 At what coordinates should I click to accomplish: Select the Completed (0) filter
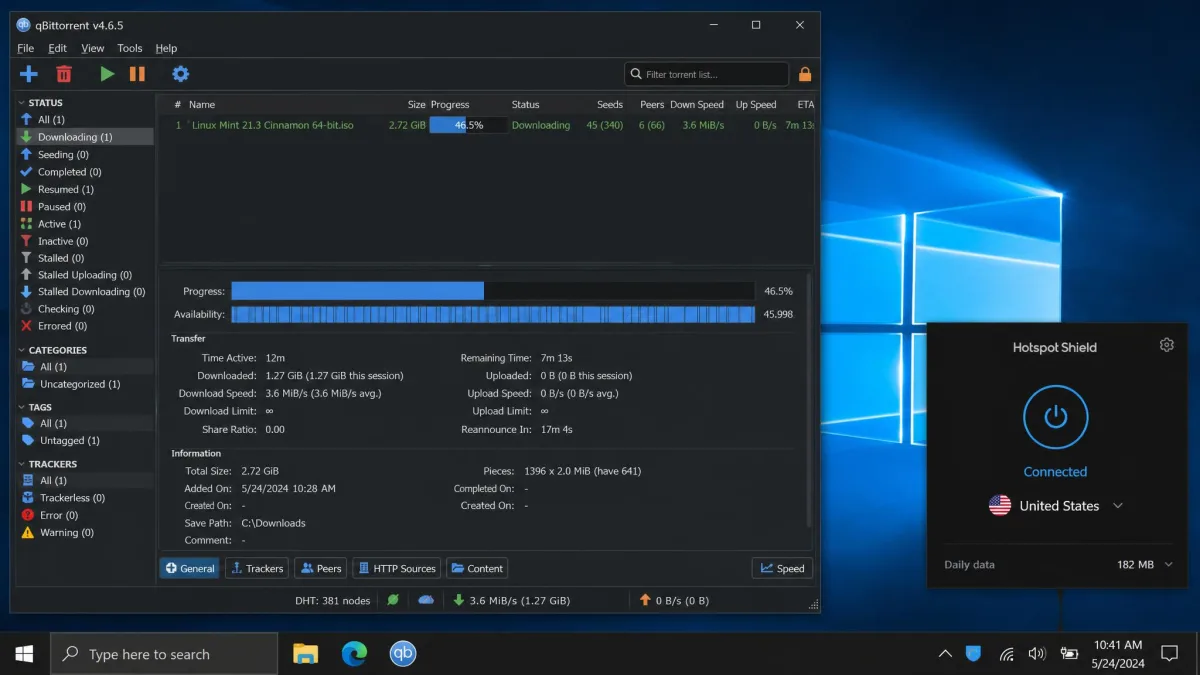coord(85,172)
